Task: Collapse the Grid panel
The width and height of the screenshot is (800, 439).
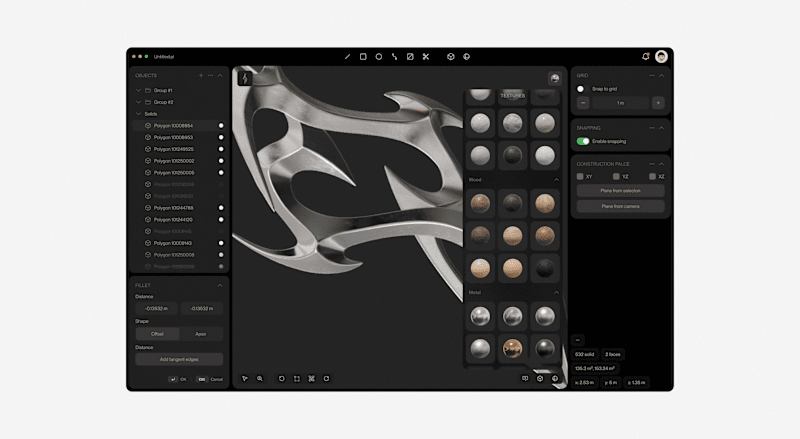Action: (661, 76)
